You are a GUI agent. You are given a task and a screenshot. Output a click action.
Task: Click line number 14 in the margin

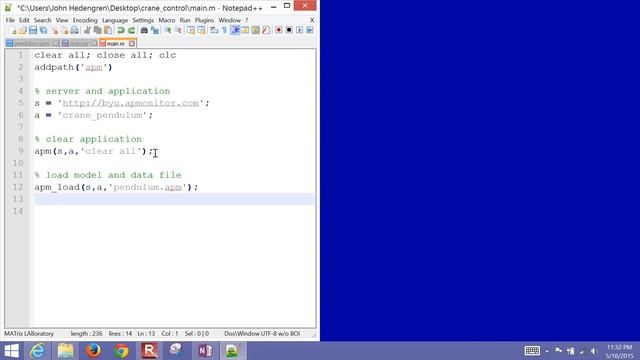point(18,211)
